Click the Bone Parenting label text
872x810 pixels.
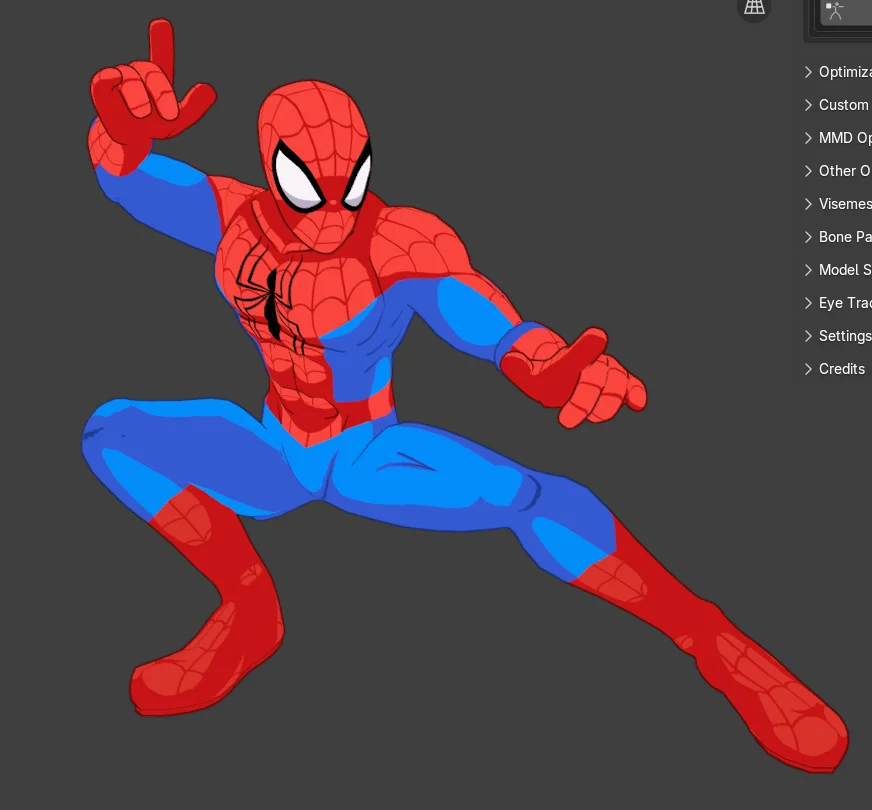click(x=845, y=237)
